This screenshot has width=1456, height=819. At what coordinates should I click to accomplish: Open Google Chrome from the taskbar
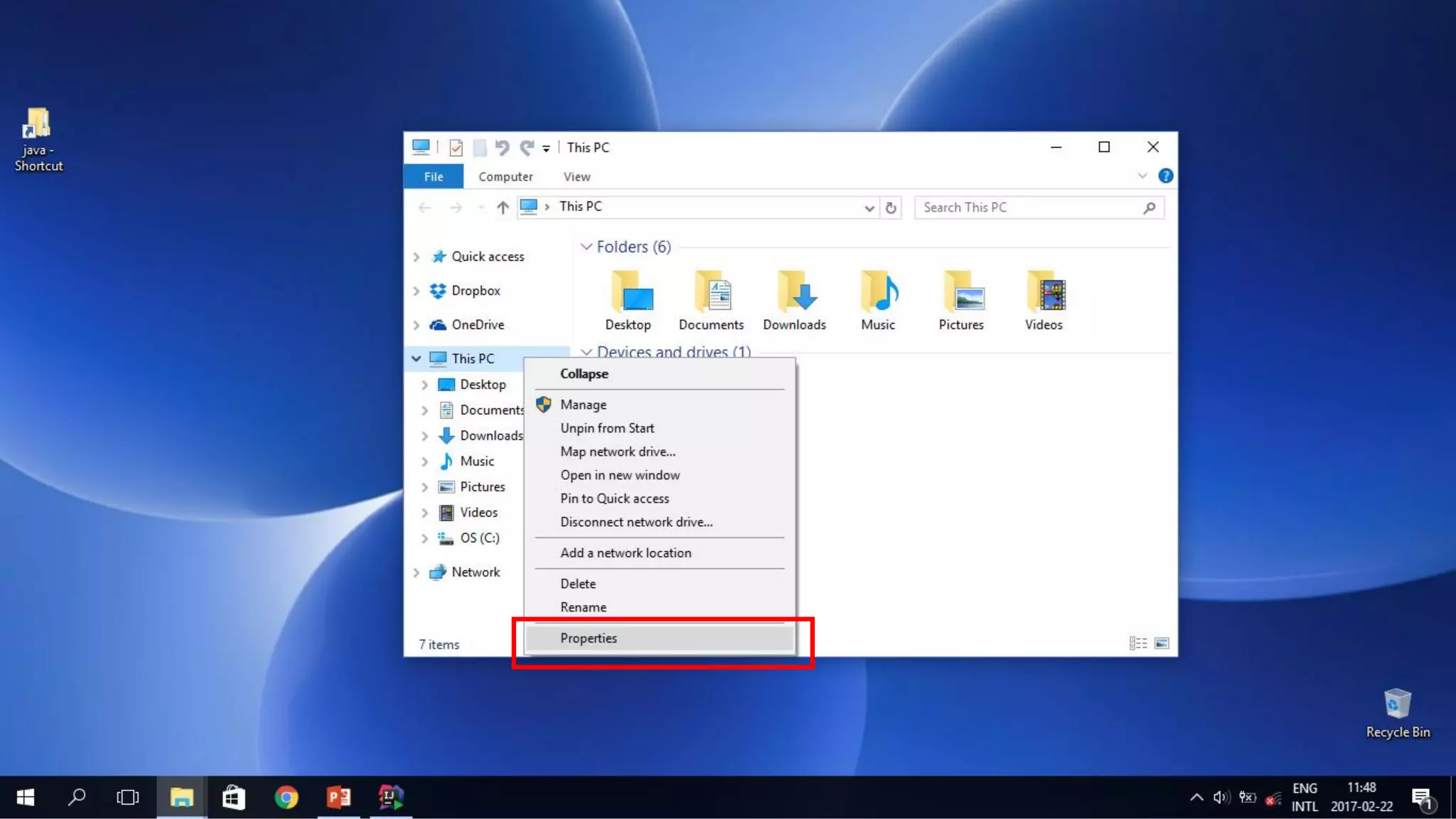[287, 798]
